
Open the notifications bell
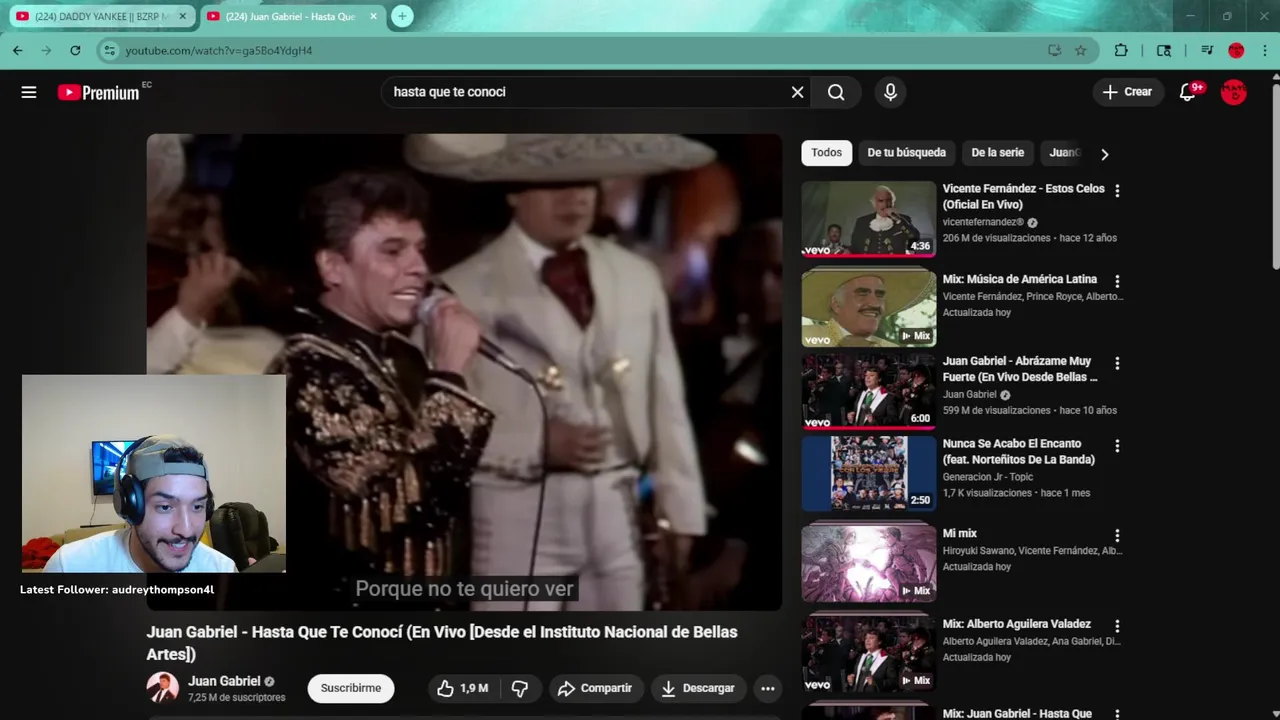pyautogui.click(x=1188, y=92)
